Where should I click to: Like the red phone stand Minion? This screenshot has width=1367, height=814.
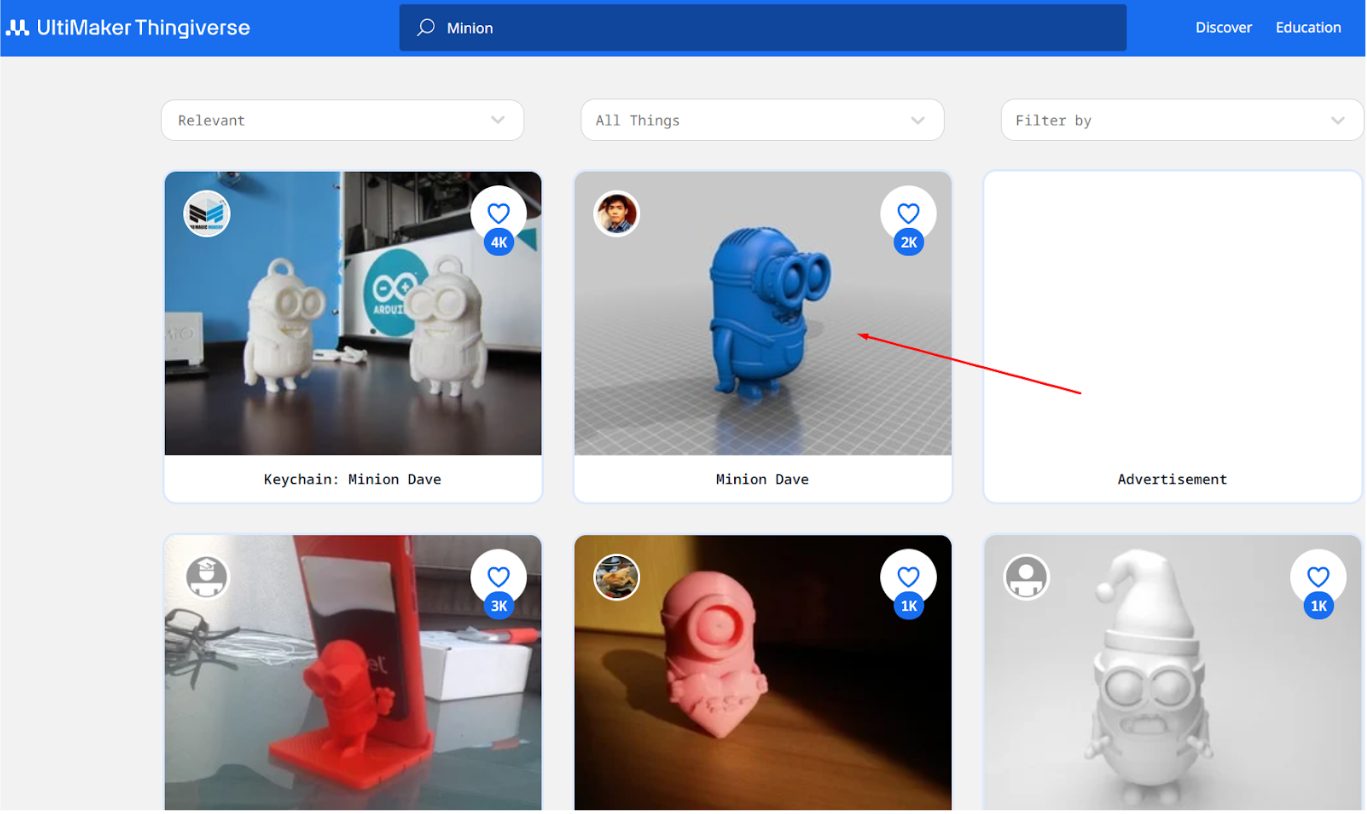[499, 577]
